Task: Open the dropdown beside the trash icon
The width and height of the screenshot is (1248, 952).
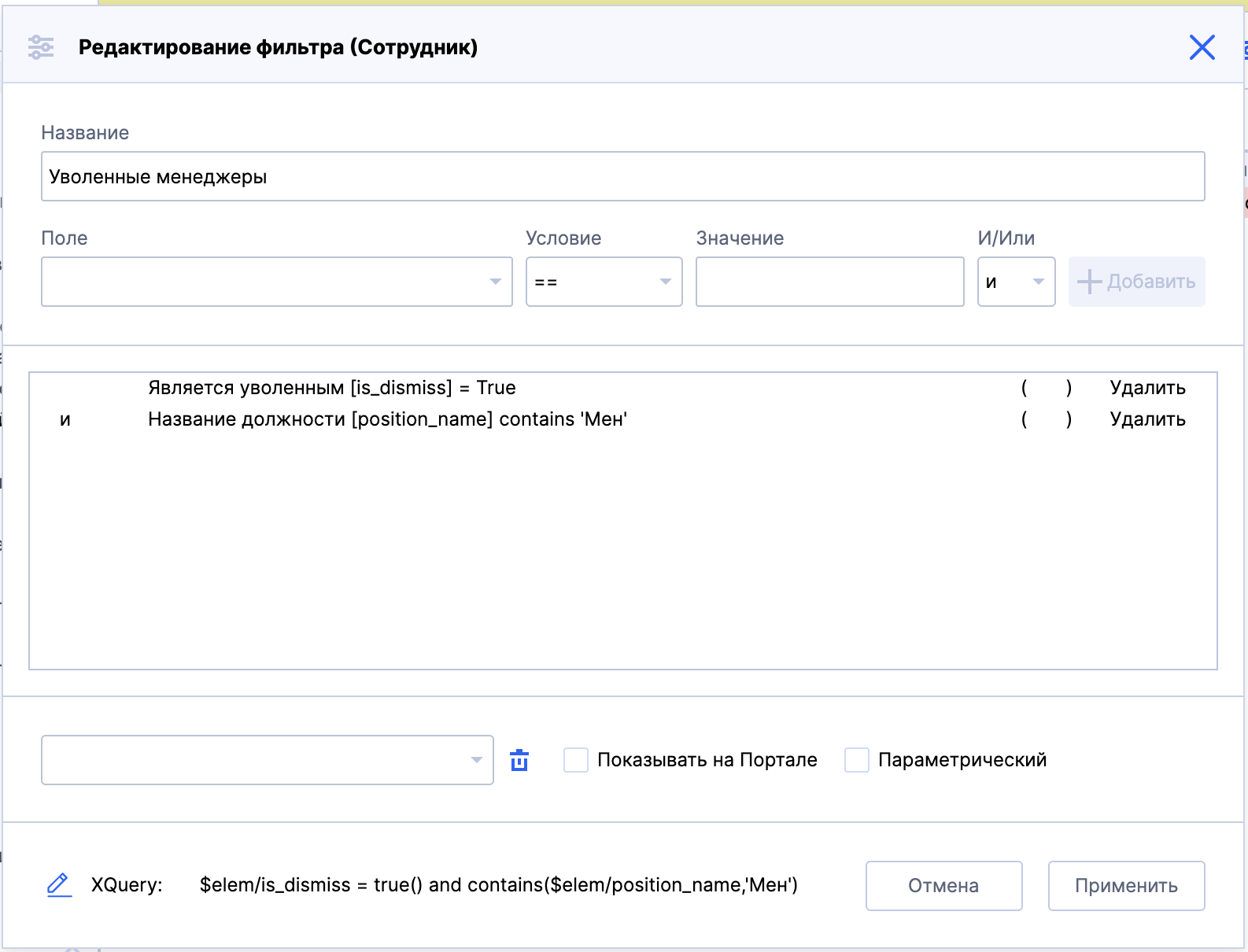Action: tap(267, 760)
